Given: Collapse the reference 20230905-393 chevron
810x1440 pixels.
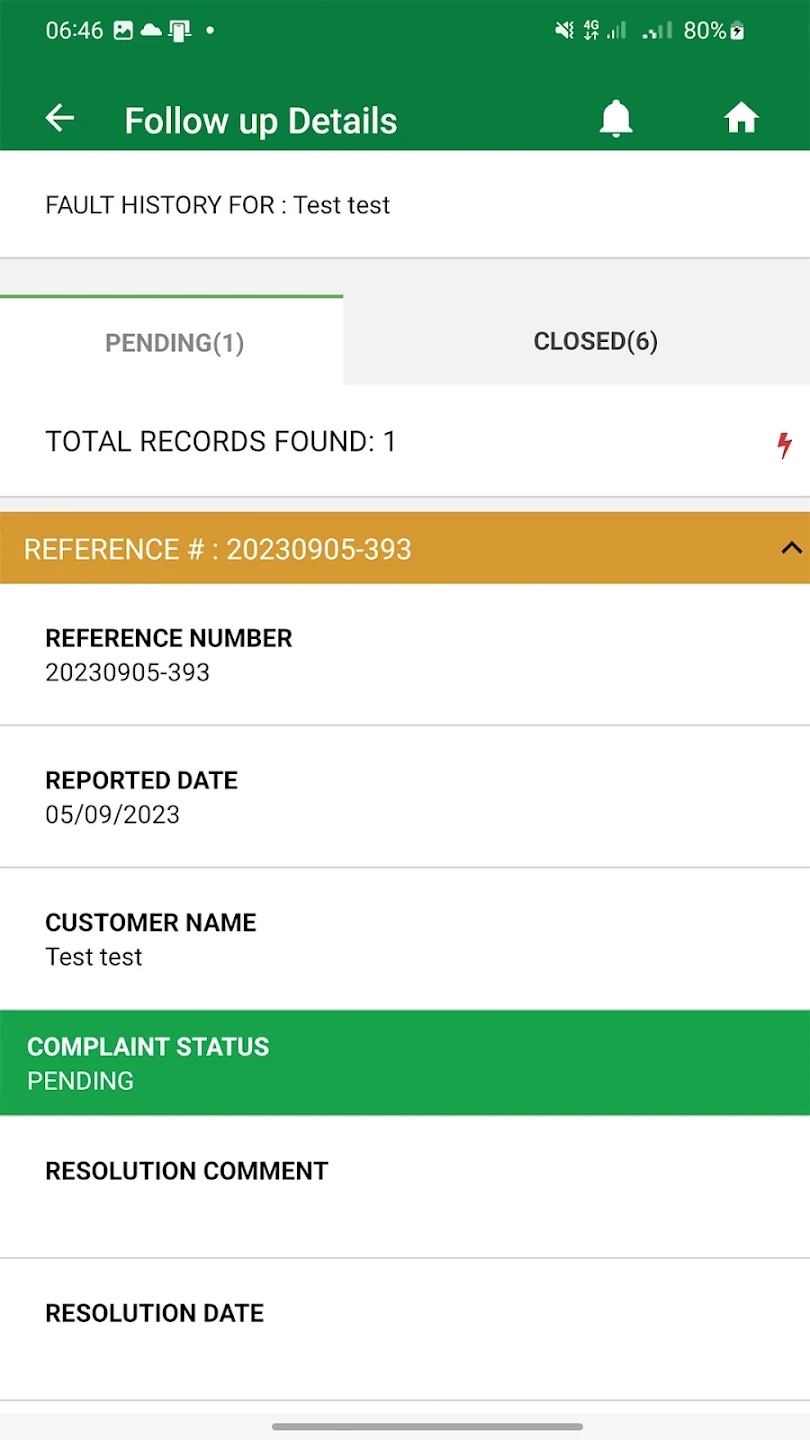Looking at the screenshot, I should coord(791,548).
